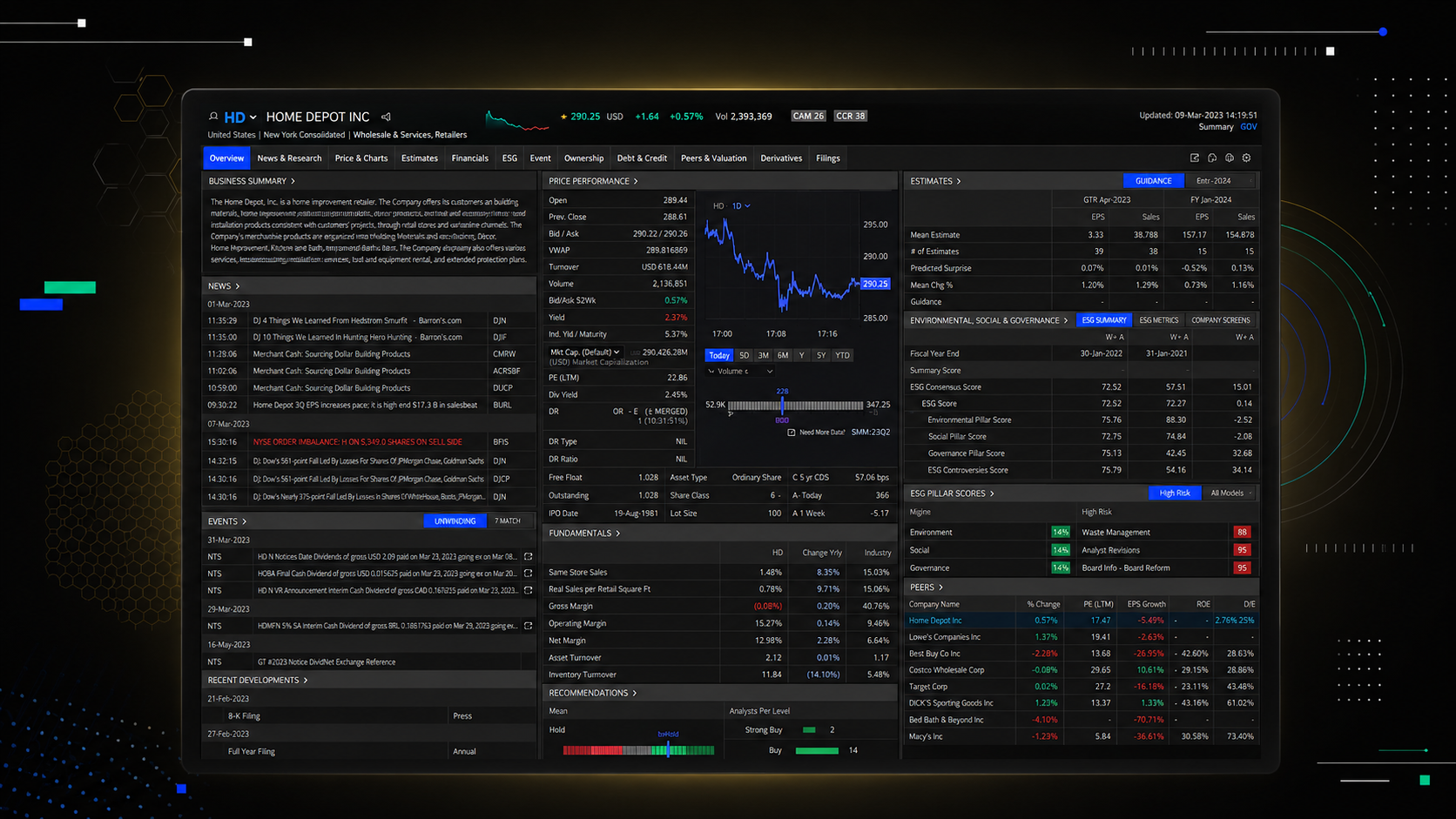Screen dimensions: 1456x819
Task: Expand the Events section header
Action: click(x=227, y=521)
